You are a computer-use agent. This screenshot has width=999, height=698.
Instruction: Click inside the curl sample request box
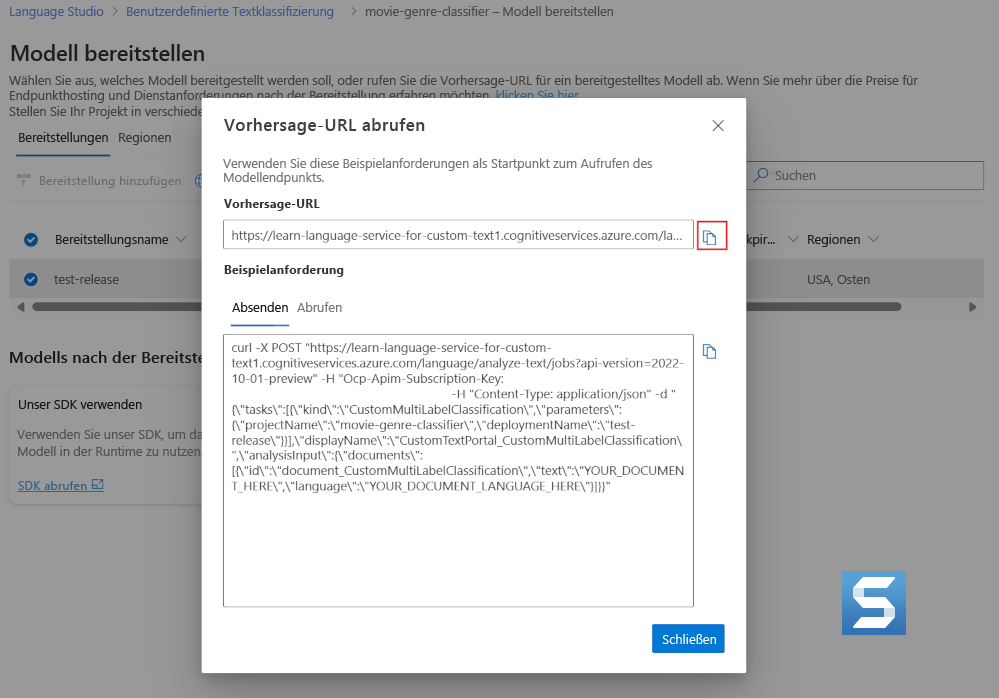coord(458,471)
